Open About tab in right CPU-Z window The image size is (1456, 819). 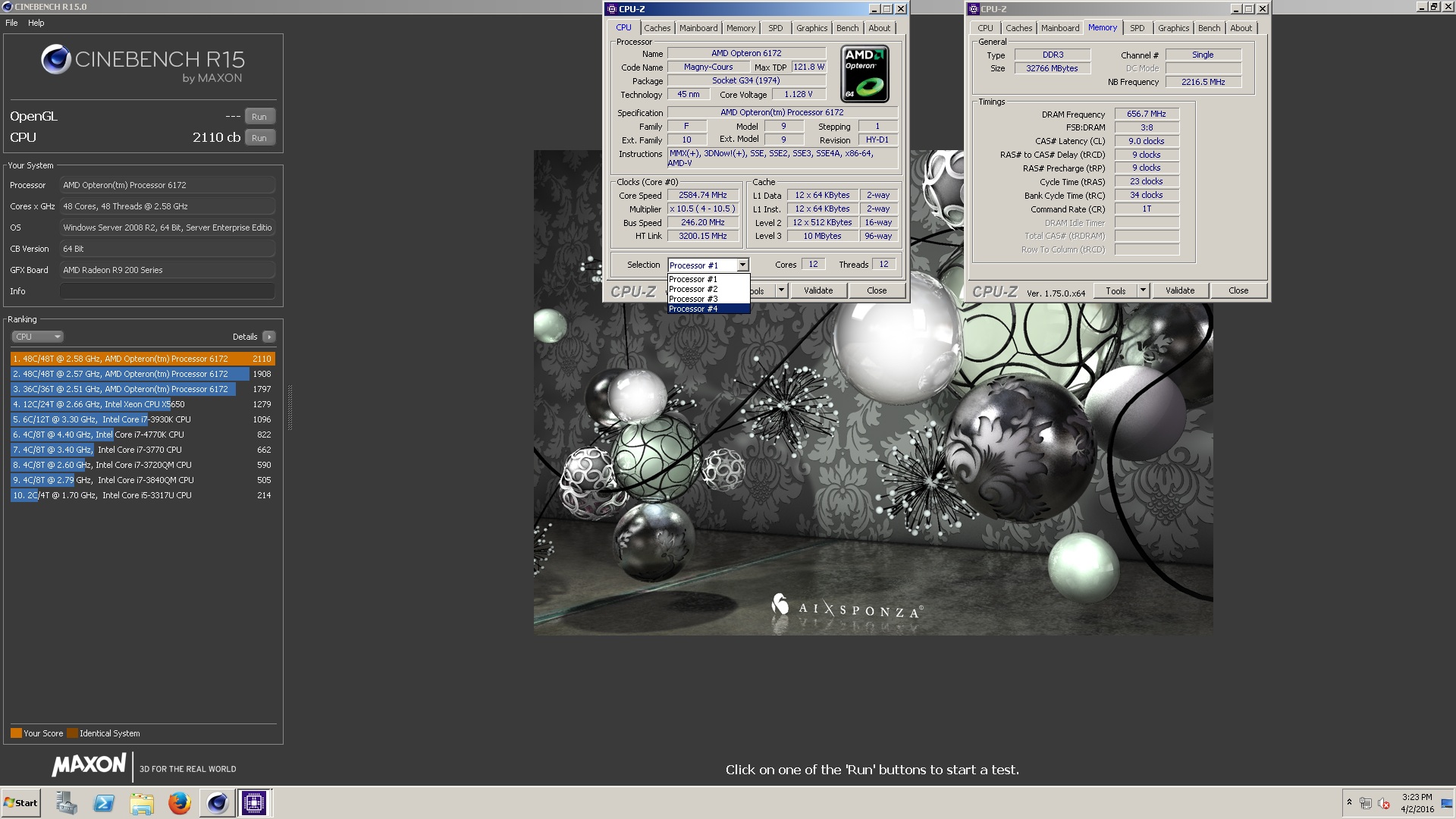coord(1241,28)
